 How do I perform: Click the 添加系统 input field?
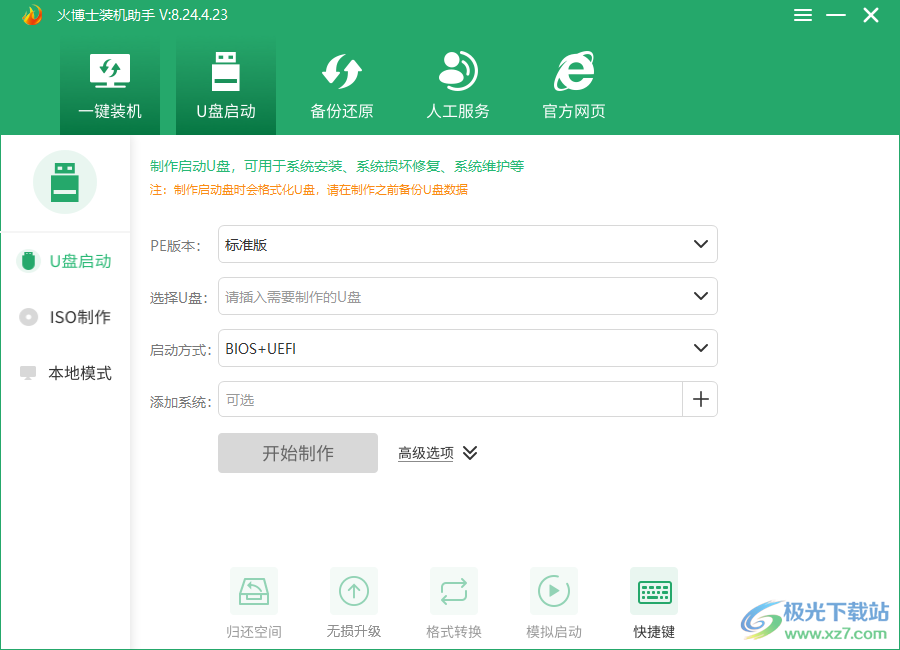click(x=450, y=399)
